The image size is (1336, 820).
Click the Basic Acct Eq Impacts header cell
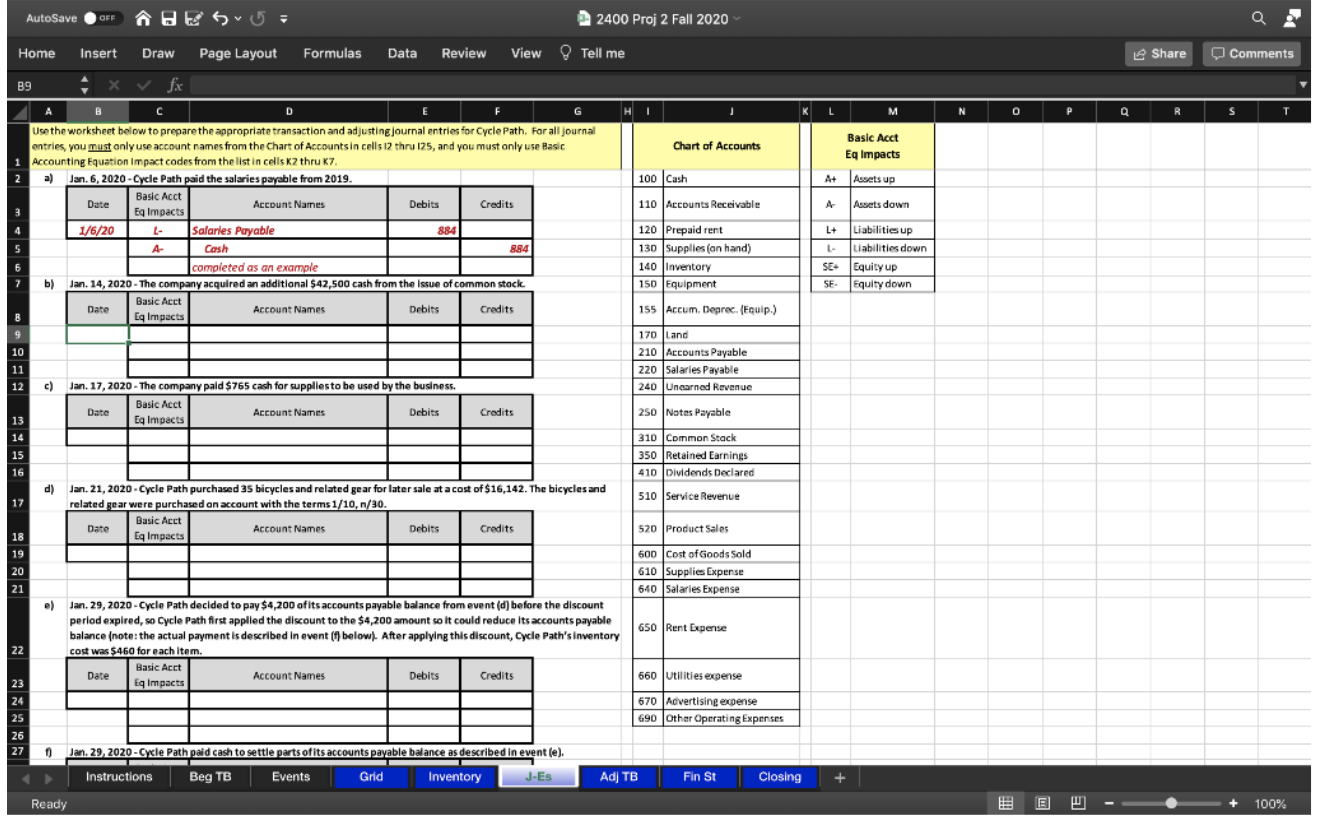(x=873, y=146)
